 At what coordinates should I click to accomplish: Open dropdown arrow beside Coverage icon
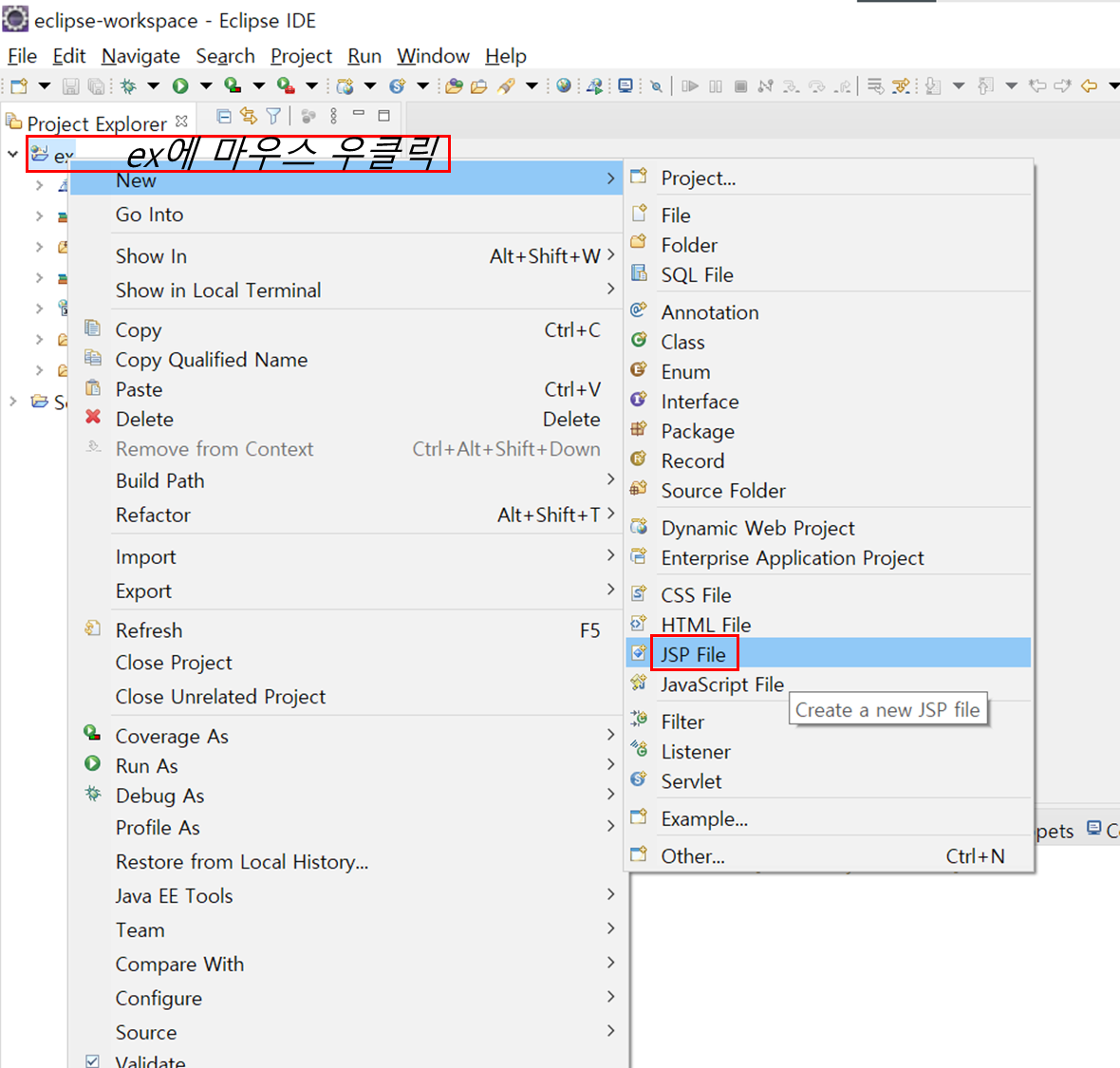[x=258, y=86]
